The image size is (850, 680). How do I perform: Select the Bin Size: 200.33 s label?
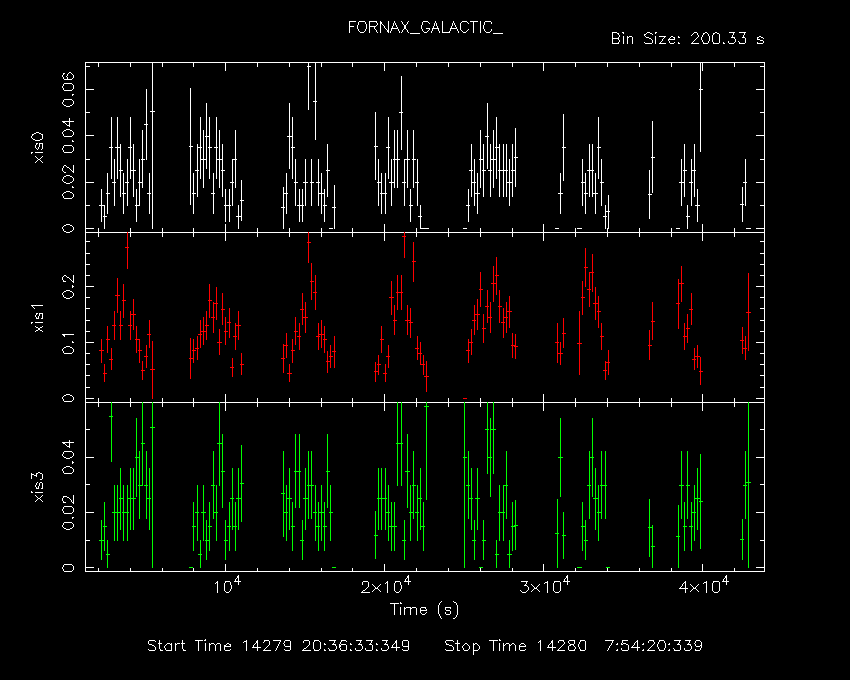(x=687, y=39)
